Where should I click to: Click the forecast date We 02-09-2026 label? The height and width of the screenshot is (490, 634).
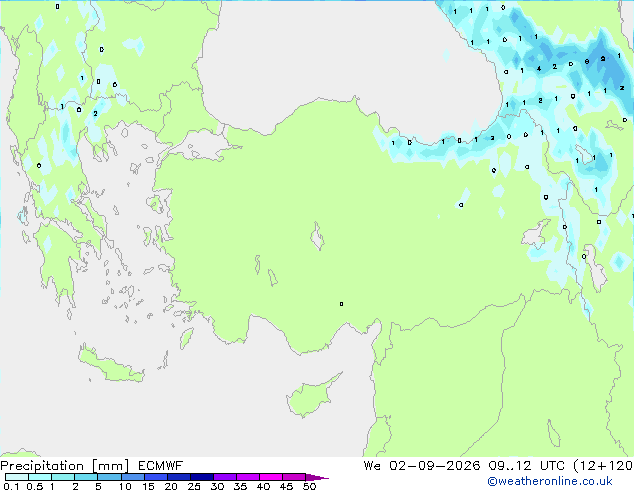pos(422,466)
